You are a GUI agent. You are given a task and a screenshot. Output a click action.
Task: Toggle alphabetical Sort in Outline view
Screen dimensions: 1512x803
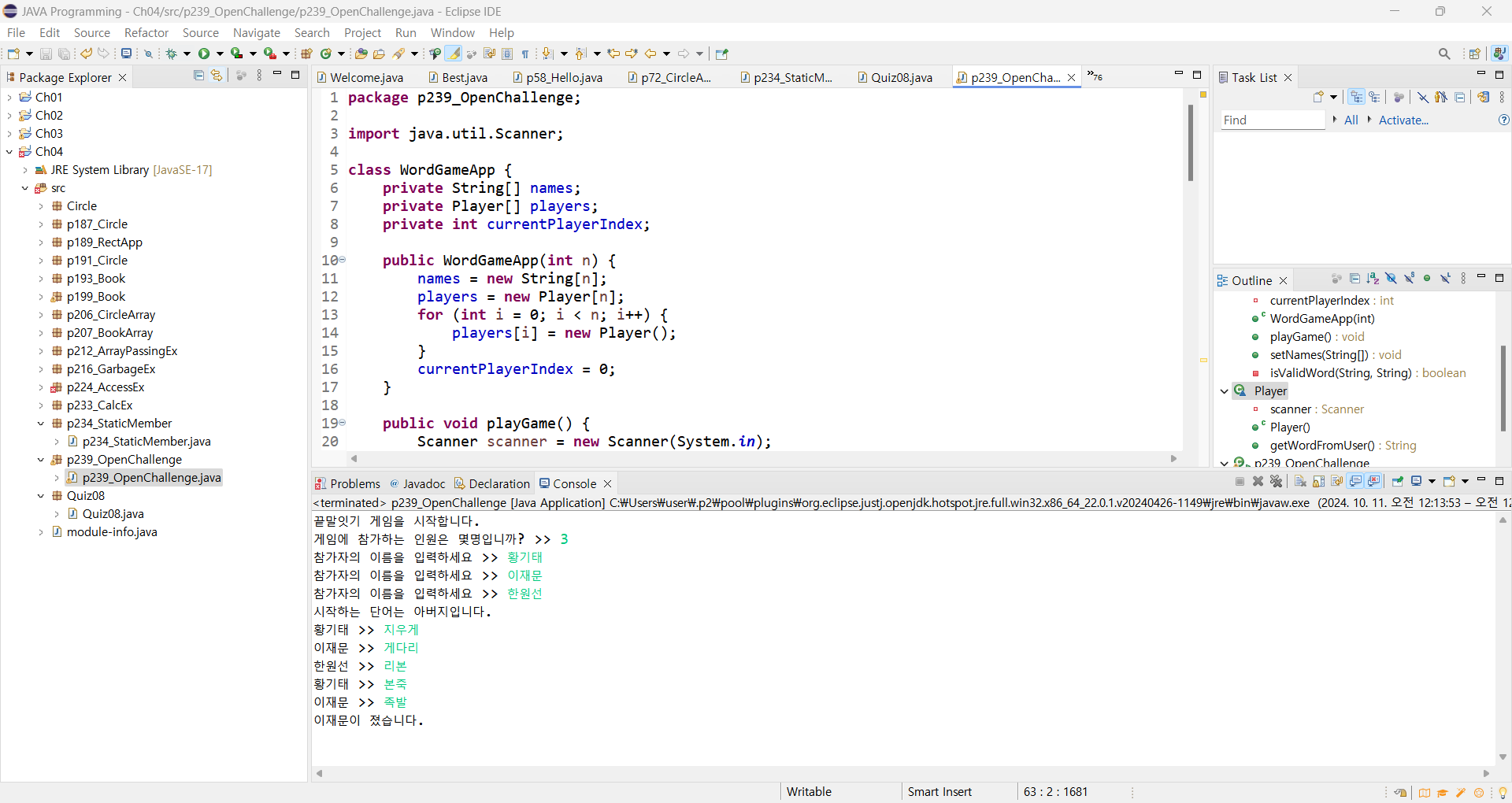[1373, 279]
